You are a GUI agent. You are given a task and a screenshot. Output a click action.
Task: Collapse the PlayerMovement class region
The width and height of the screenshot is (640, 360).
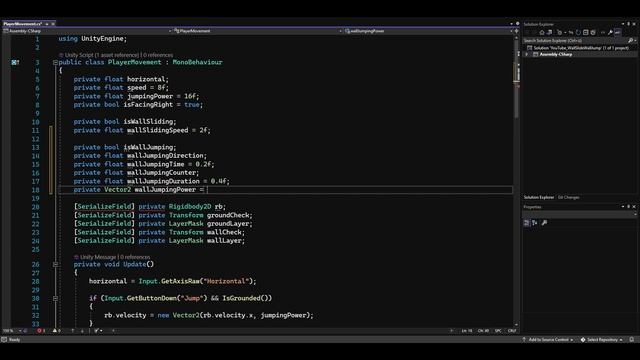click(x=55, y=62)
